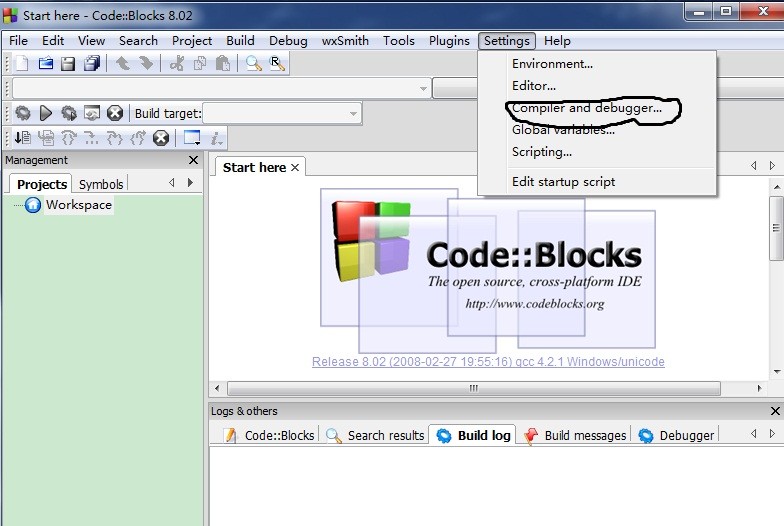Image resolution: width=784 pixels, height=526 pixels.
Task: Click the Rebuild icon
Action: [x=92, y=113]
